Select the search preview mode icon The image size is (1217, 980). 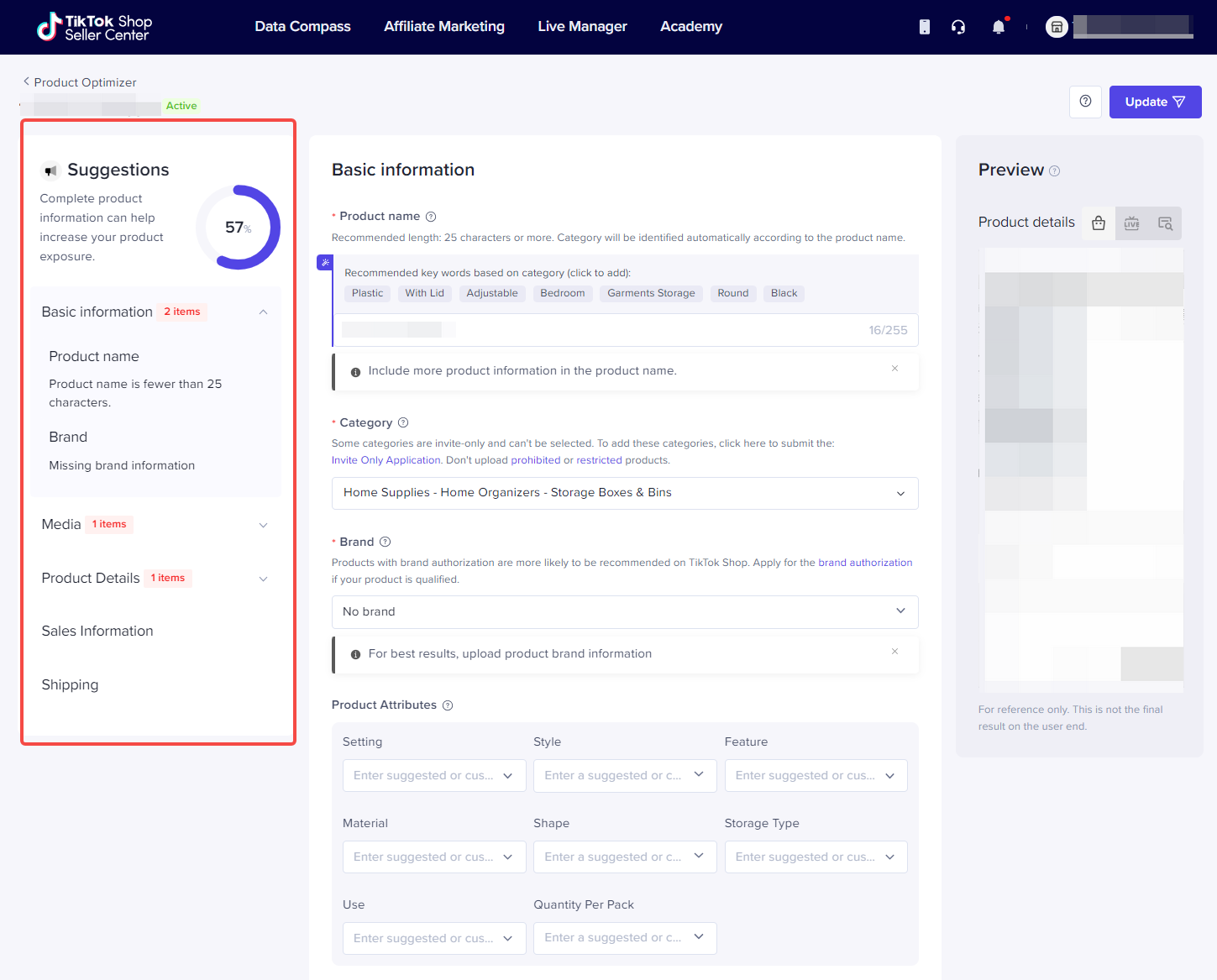coord(1165,223)
